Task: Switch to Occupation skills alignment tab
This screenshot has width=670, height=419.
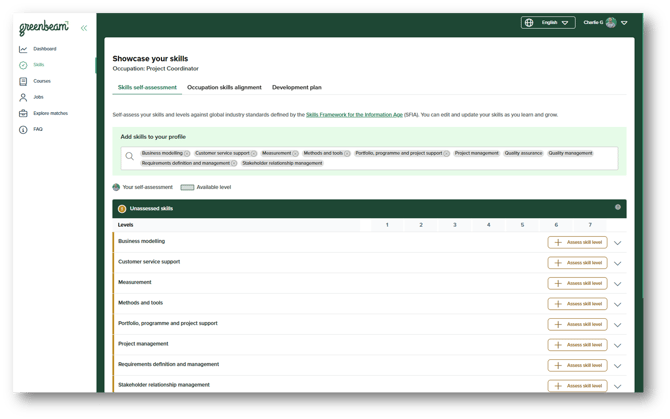Action: tap(224, 88)
